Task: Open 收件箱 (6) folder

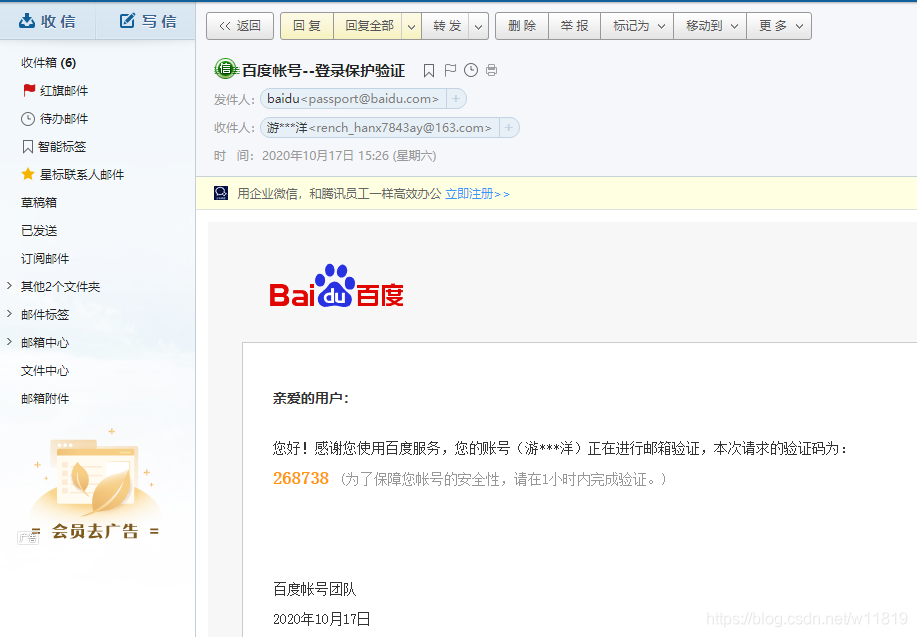Action: (x=49, y=63)
